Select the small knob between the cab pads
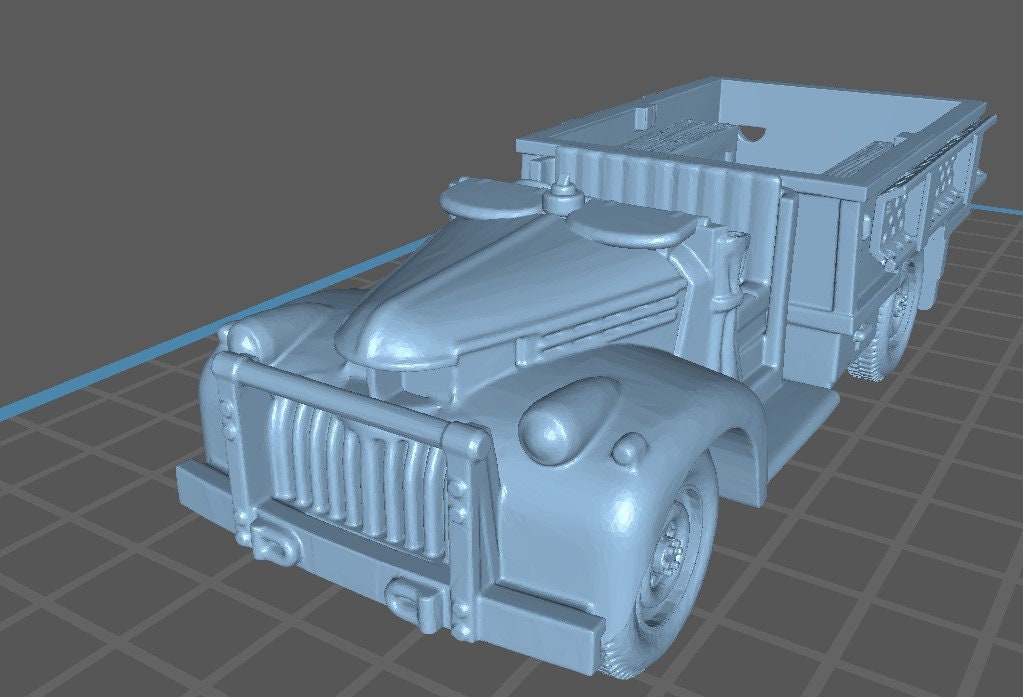Viewport: 1023px width, 697px height. coord(564,194)
